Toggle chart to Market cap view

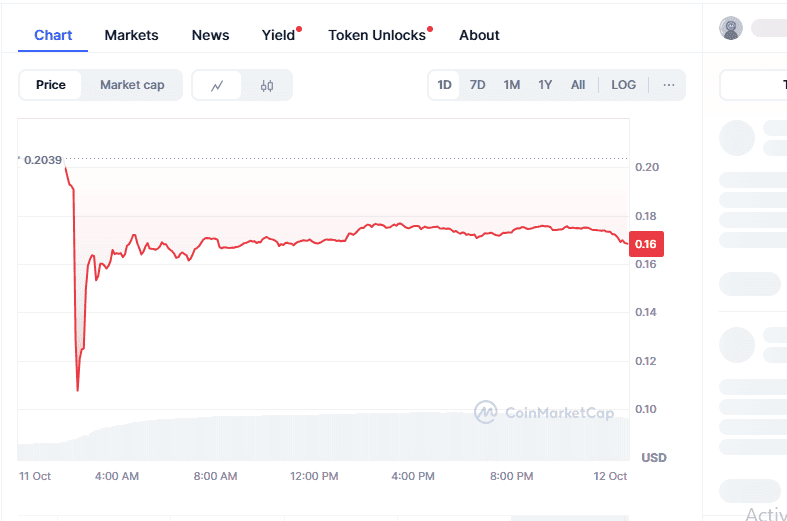click(132, 85)
